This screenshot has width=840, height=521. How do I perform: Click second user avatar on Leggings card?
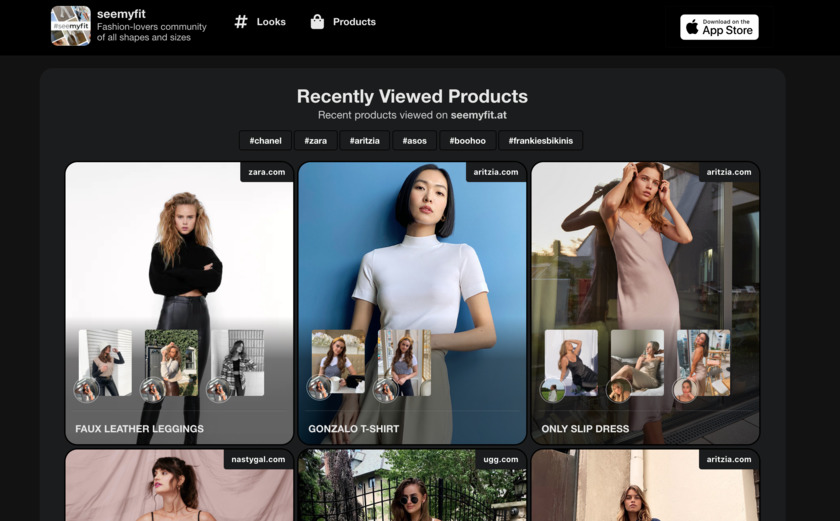tap(152, 390)
